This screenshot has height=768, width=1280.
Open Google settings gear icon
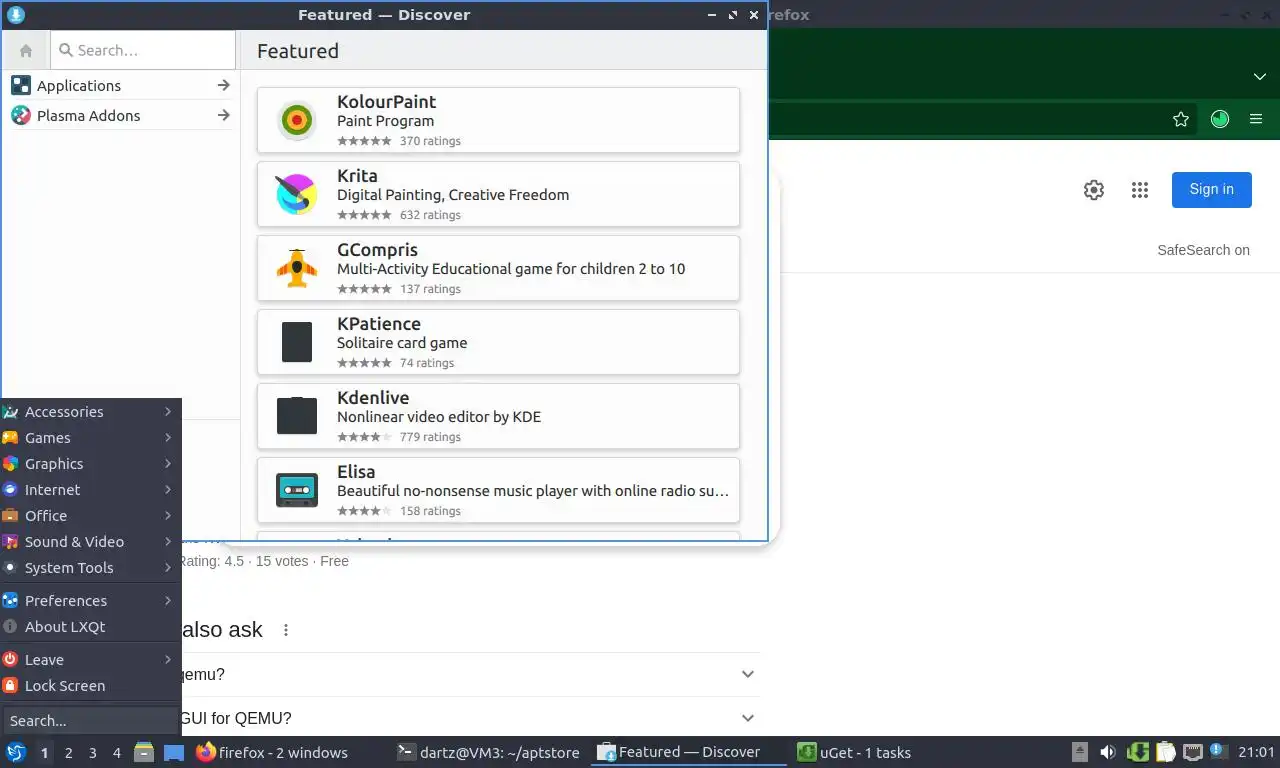pos(1094,190)
